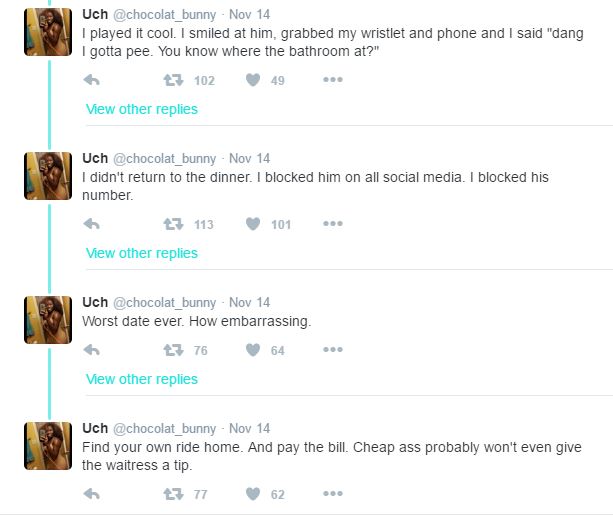Reply to the "I played it cool" tweet
The image size is (613, 525).
click(92, 81)
